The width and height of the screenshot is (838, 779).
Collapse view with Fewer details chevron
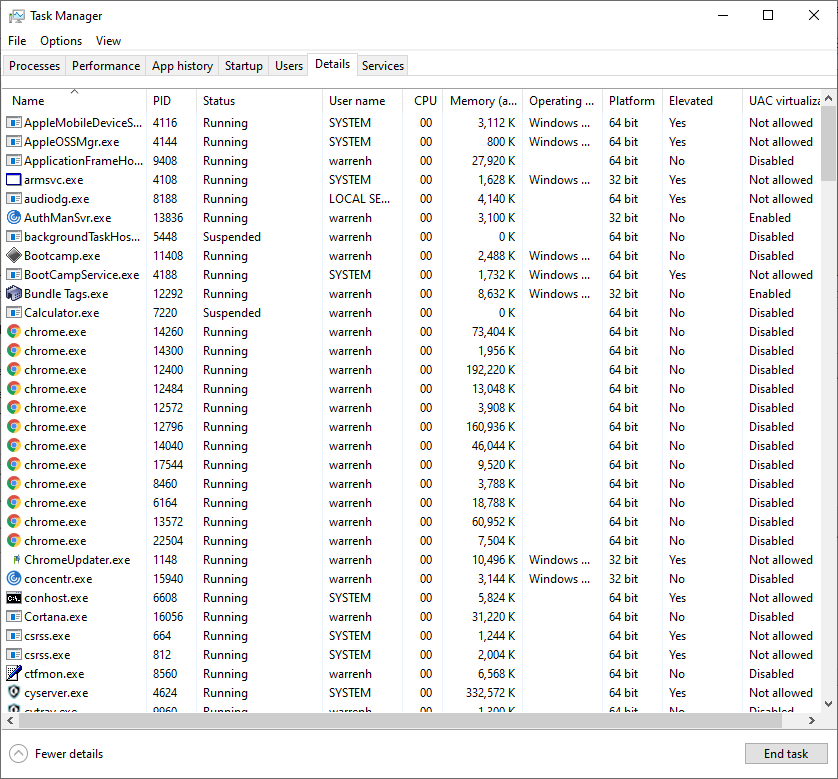18,754
